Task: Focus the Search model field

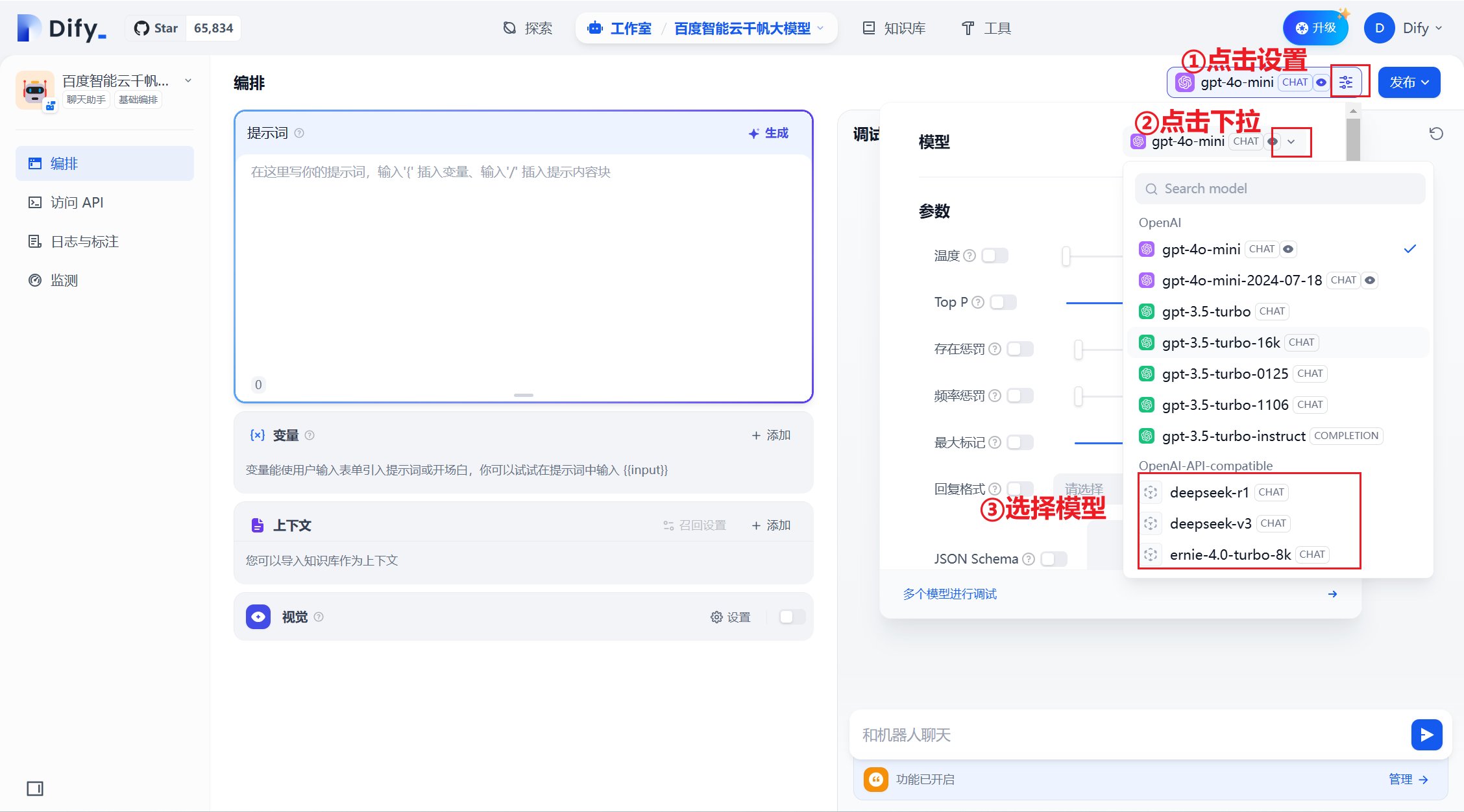Action: (1280, 189)
